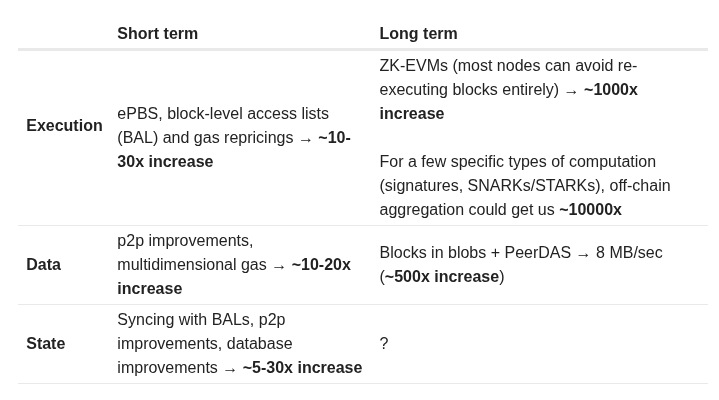Click the "Short term" column header

click(157, 33)
